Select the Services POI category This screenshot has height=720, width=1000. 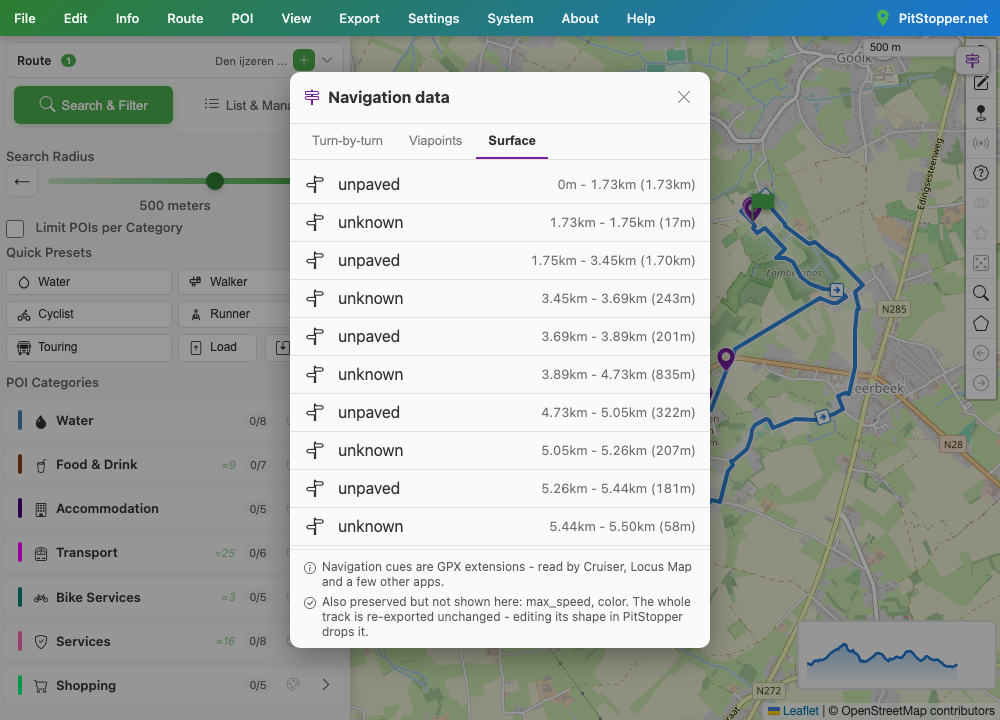pos(148,642)
